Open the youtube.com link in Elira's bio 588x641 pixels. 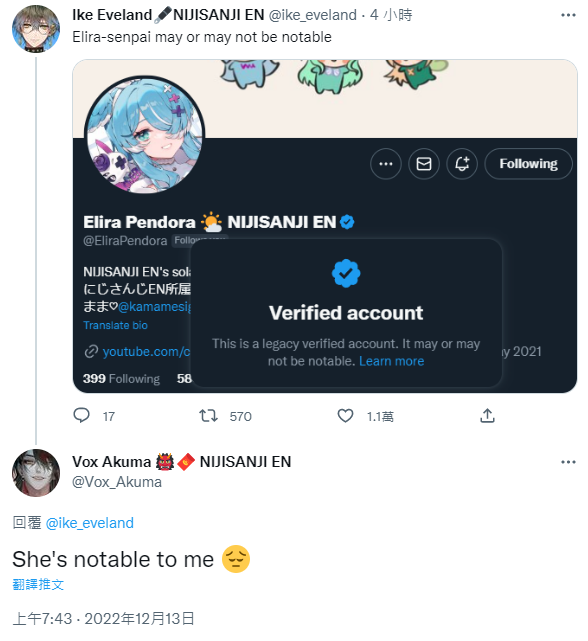tap(146, 352)
